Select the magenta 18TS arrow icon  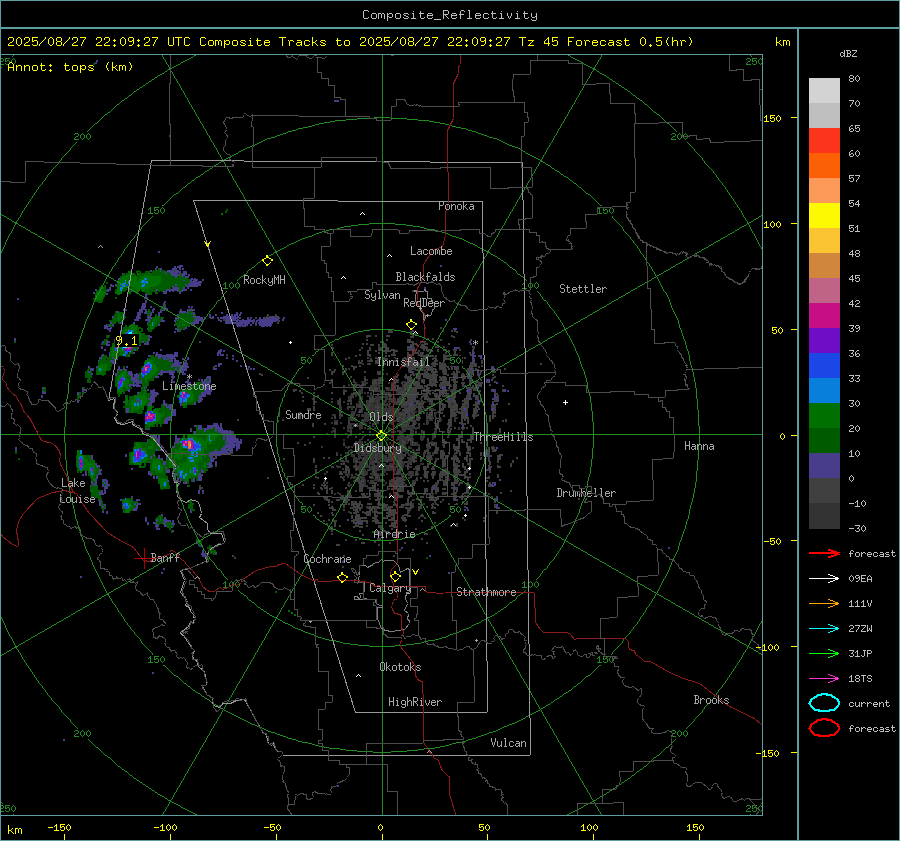[824, 679]
